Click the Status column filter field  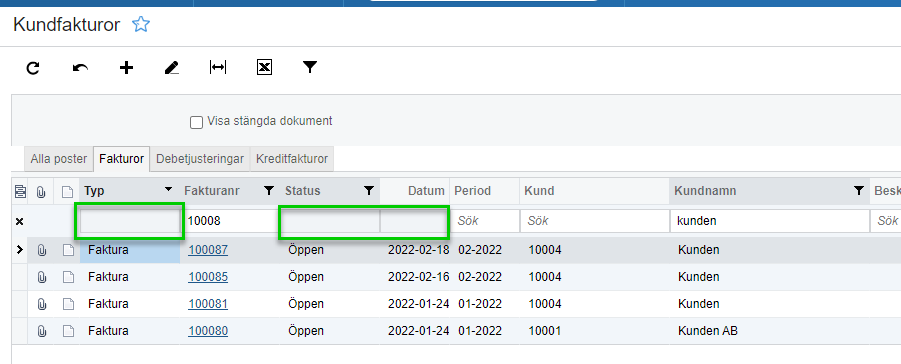pyautogui.click(x=330, y=221)
